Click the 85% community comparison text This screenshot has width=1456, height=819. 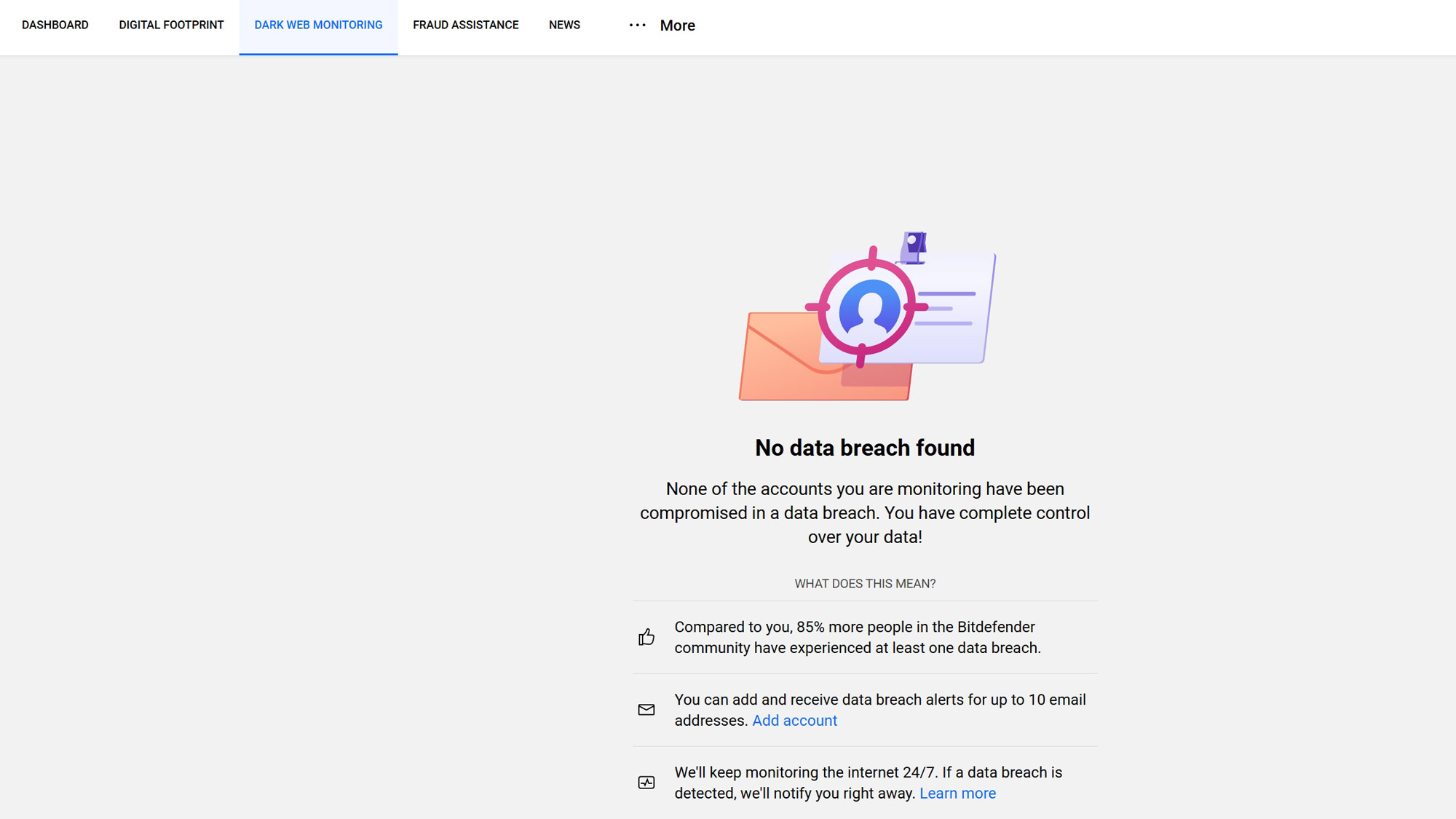click(x=857, y=637)
